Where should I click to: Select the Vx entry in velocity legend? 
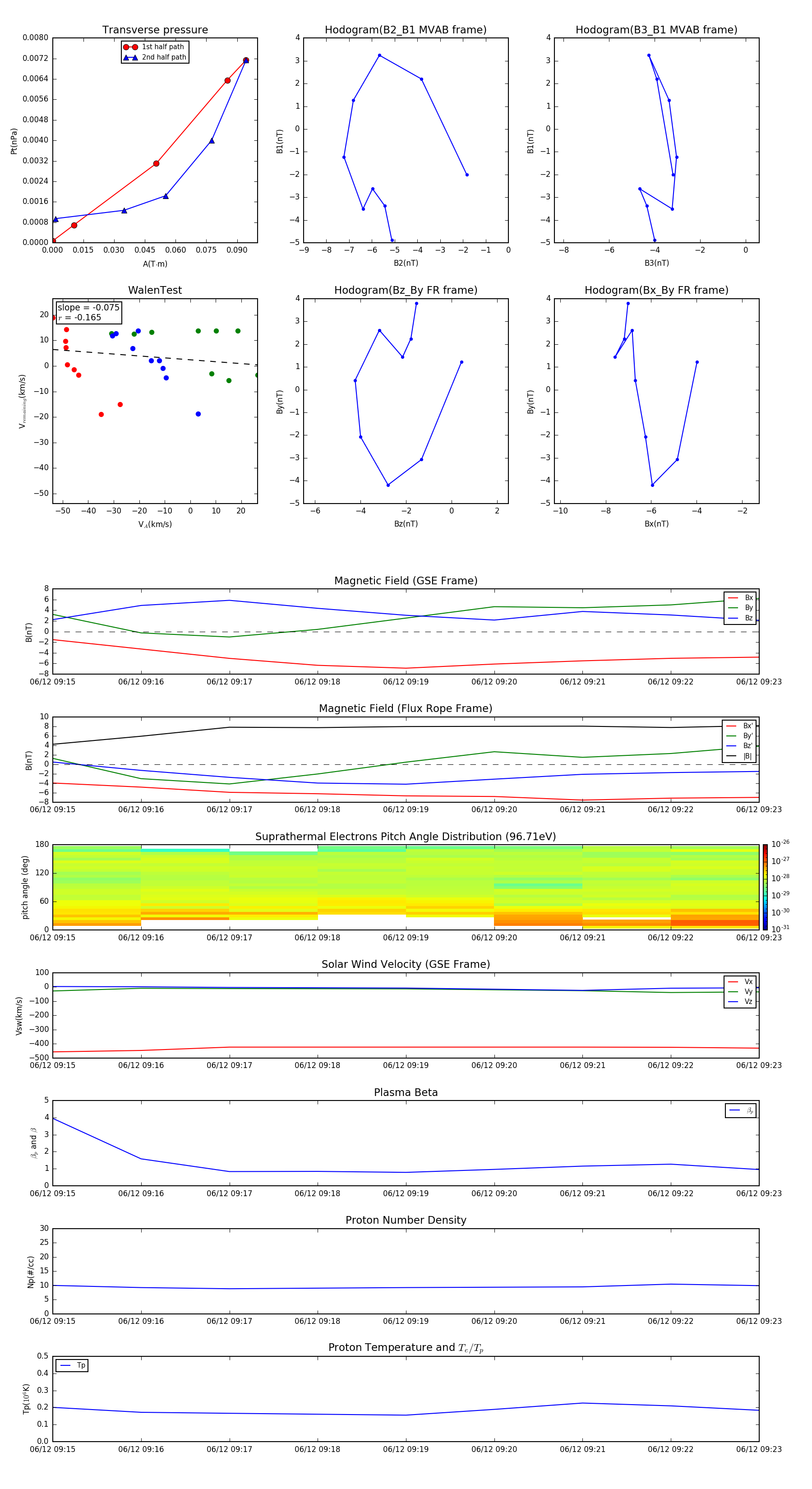click(740, 981)
